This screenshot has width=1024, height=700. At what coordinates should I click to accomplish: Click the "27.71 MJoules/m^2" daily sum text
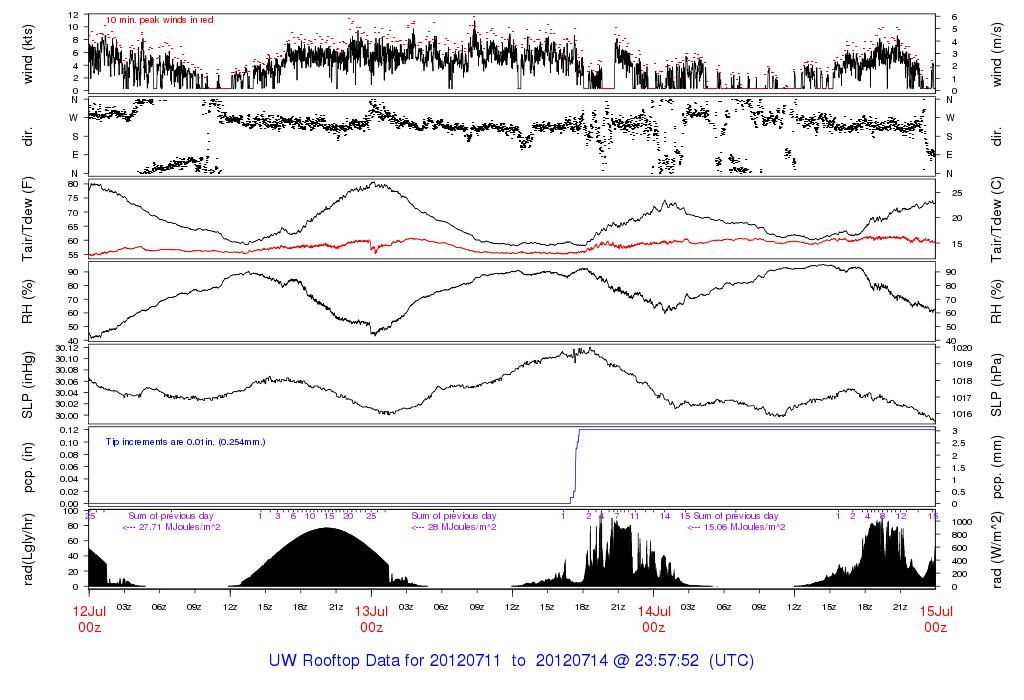tap(180, 527)
